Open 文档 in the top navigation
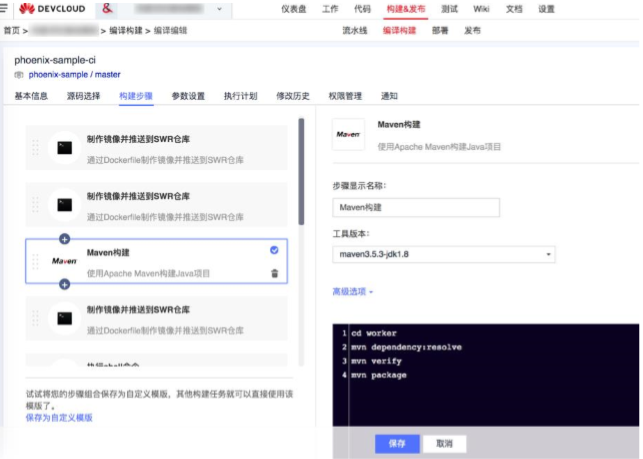Viewport: 643px width, 459px height. point(514,9)
